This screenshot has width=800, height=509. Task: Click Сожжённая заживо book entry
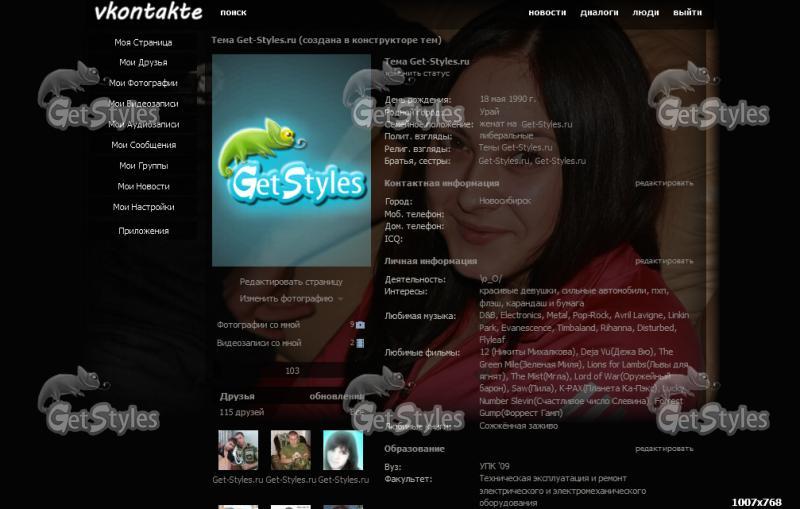[x=518, y=425]
